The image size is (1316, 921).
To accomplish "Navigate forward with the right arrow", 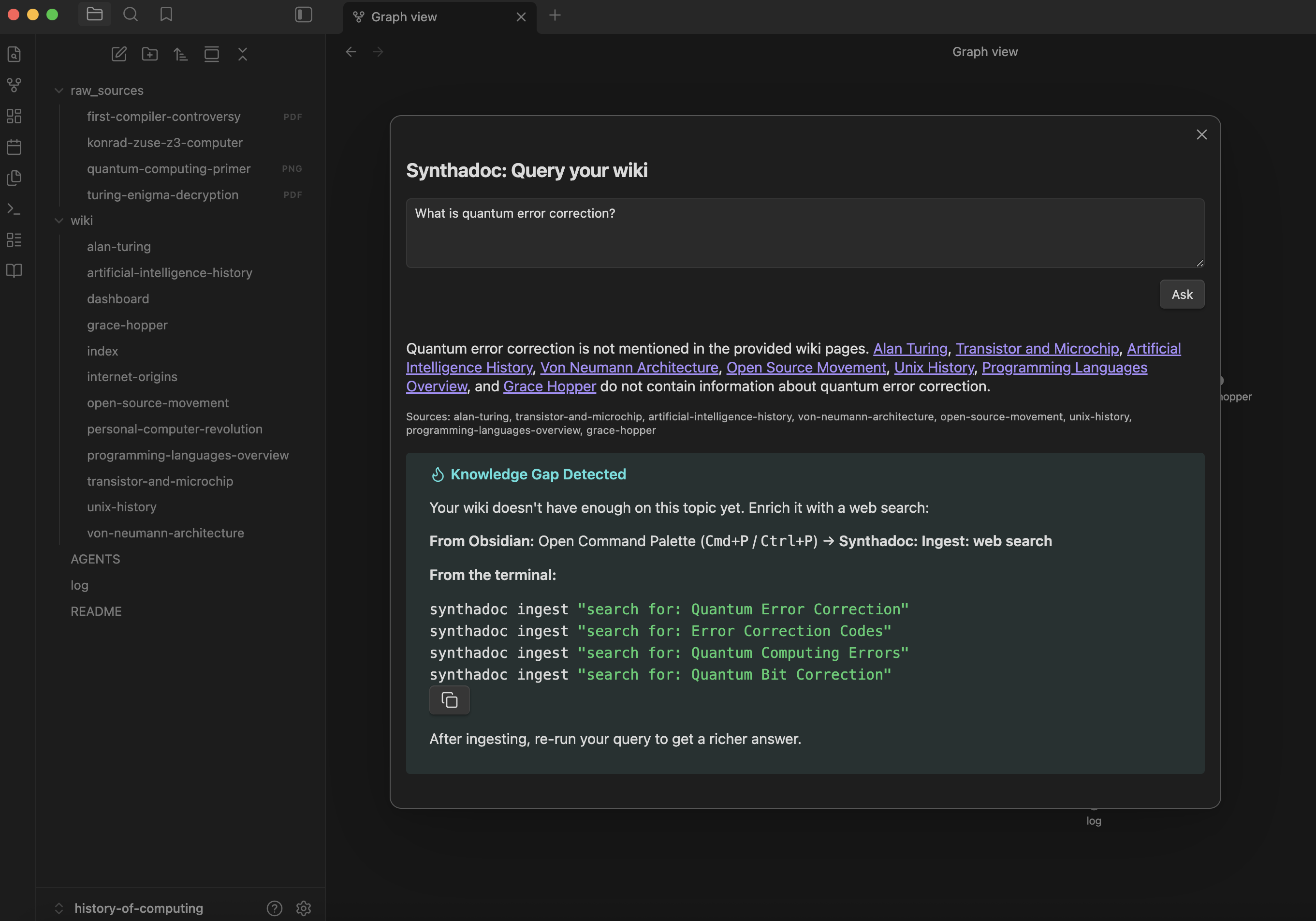I will (378, 52).
